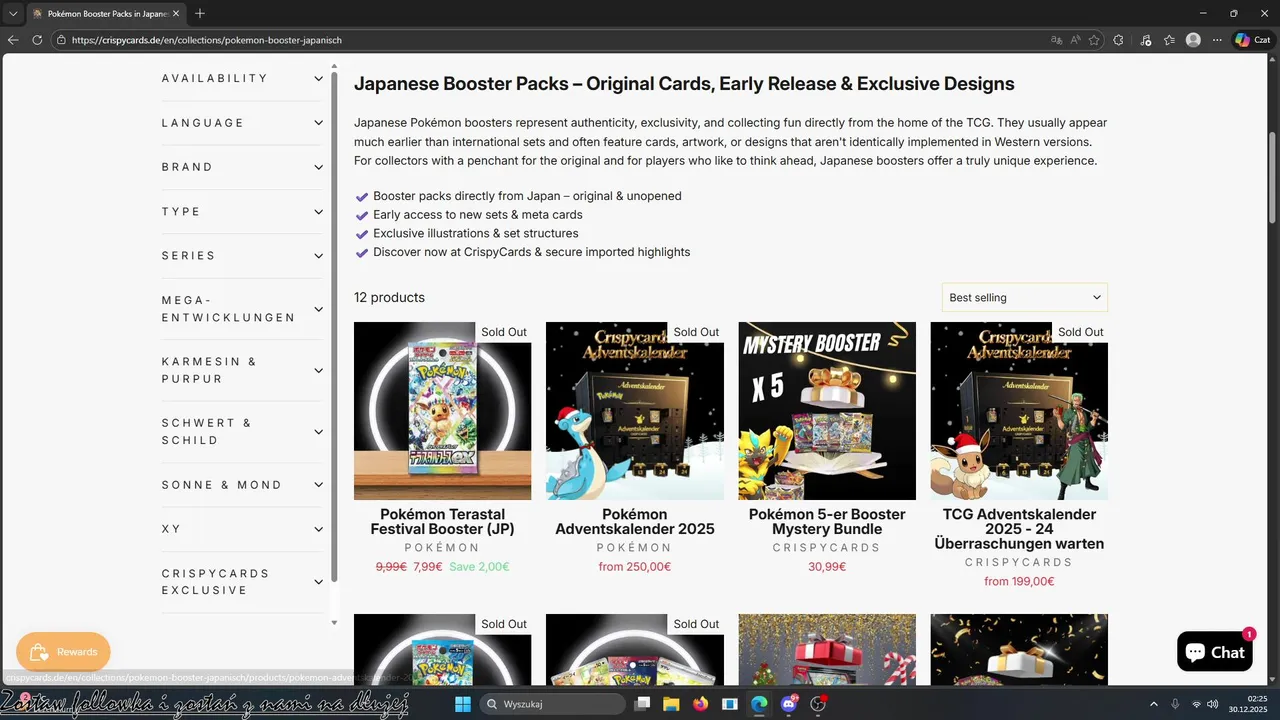Open Task View in the taskbar
Screen dimensions: 1280x720
tap(643, 704)
